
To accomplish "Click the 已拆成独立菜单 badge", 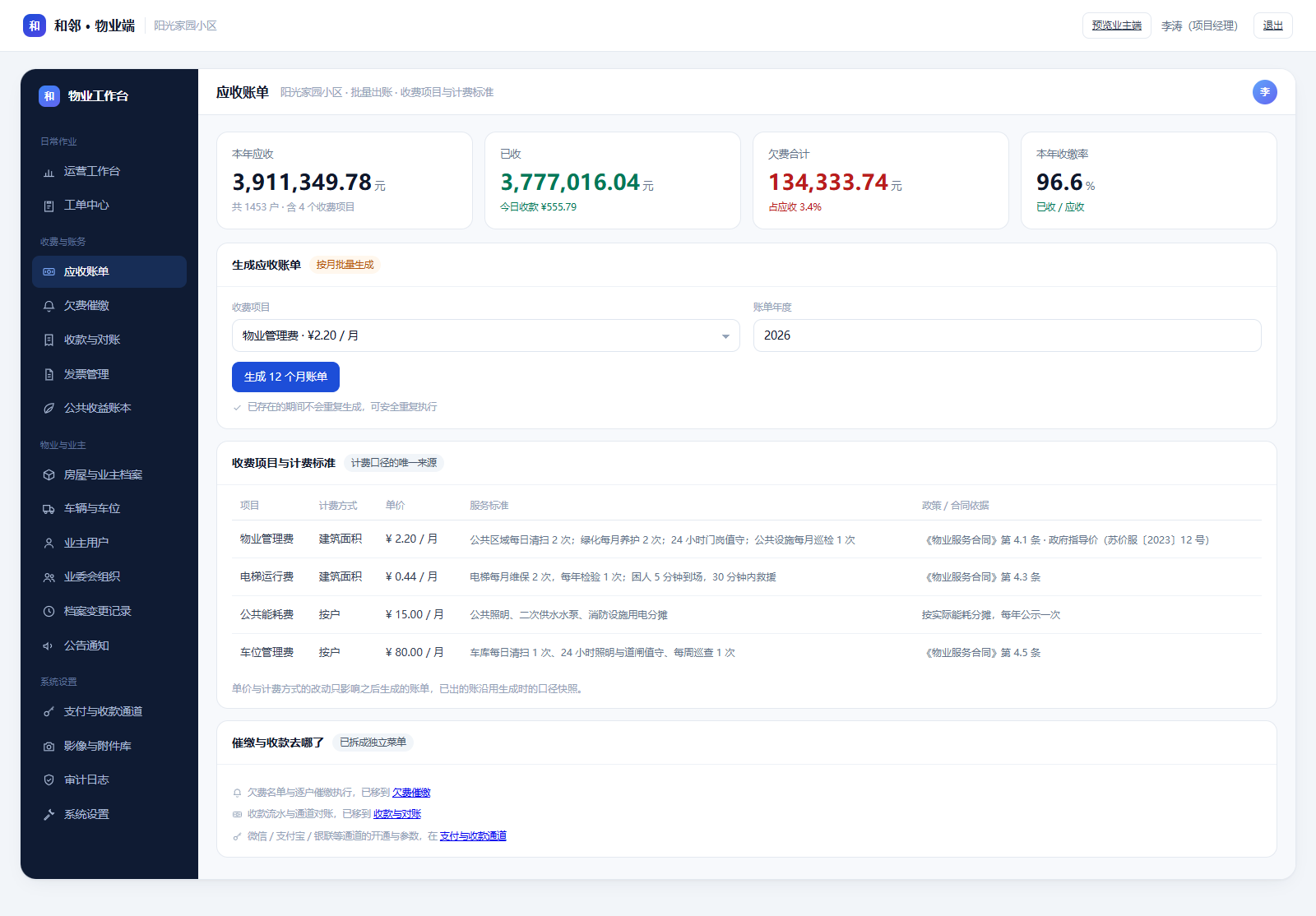I will (373, 743).
